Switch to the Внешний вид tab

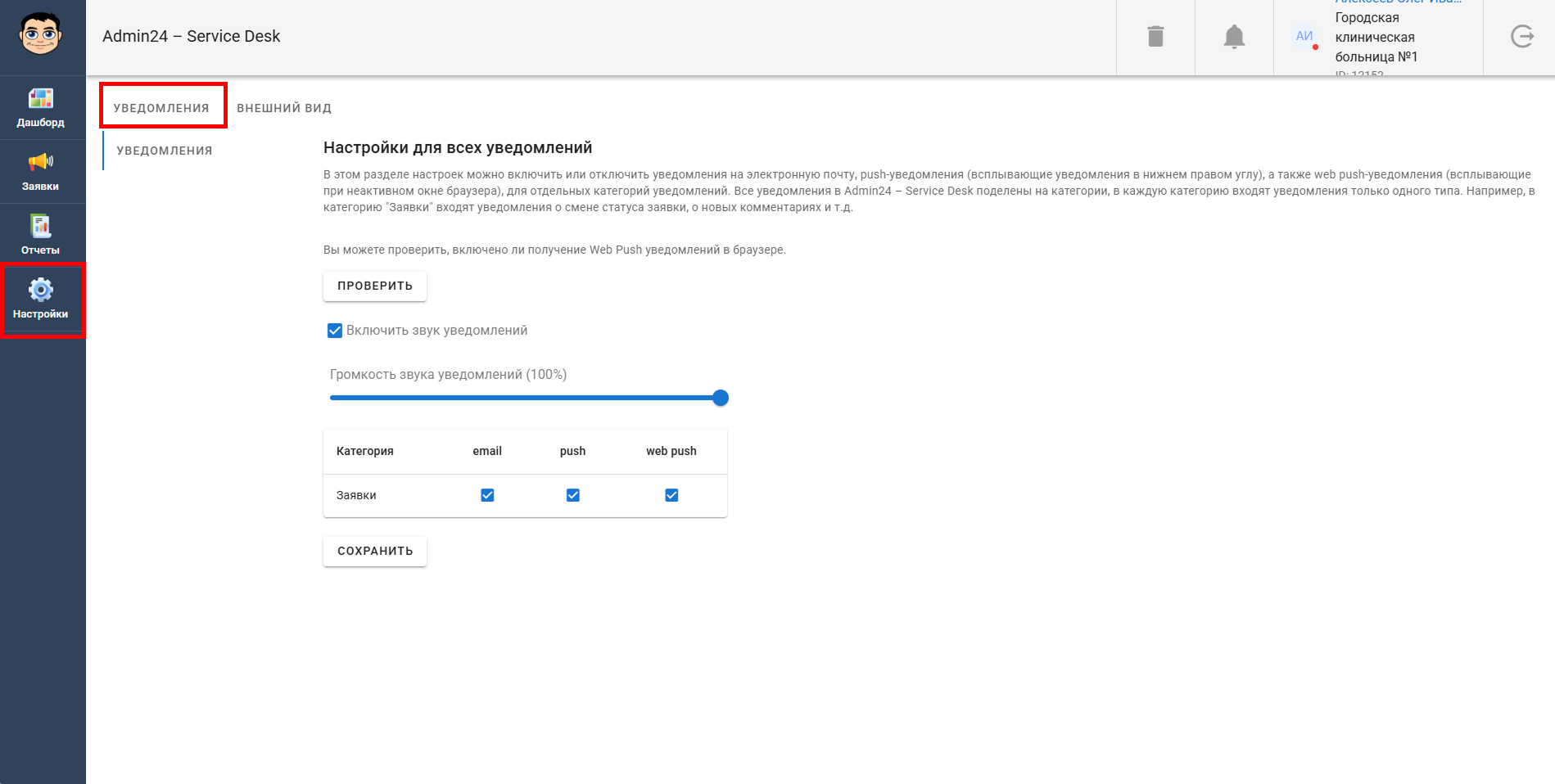284,108
